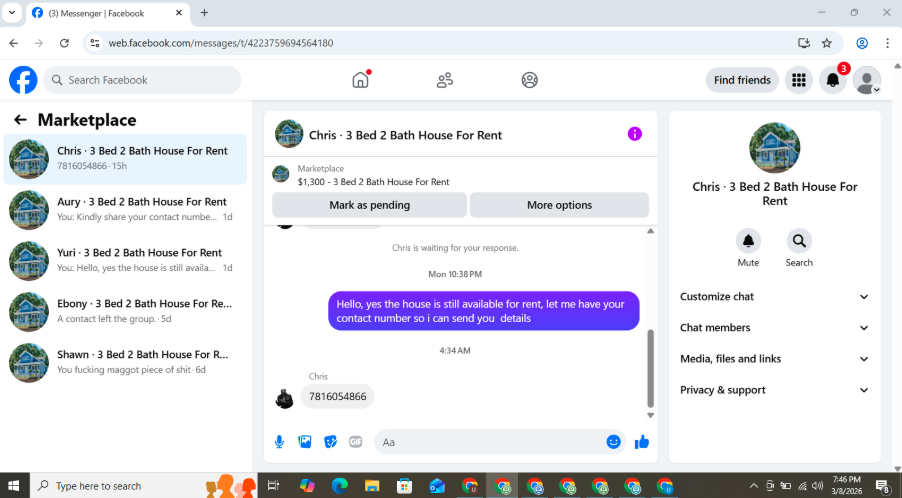Click the Marketplace heading text
The image size is (902, 498).
[87, 120]
